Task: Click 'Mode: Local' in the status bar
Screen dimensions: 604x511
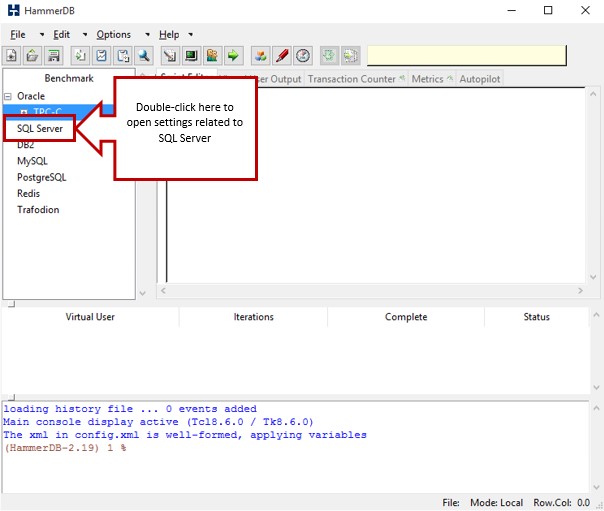Action: click(497, 503)
